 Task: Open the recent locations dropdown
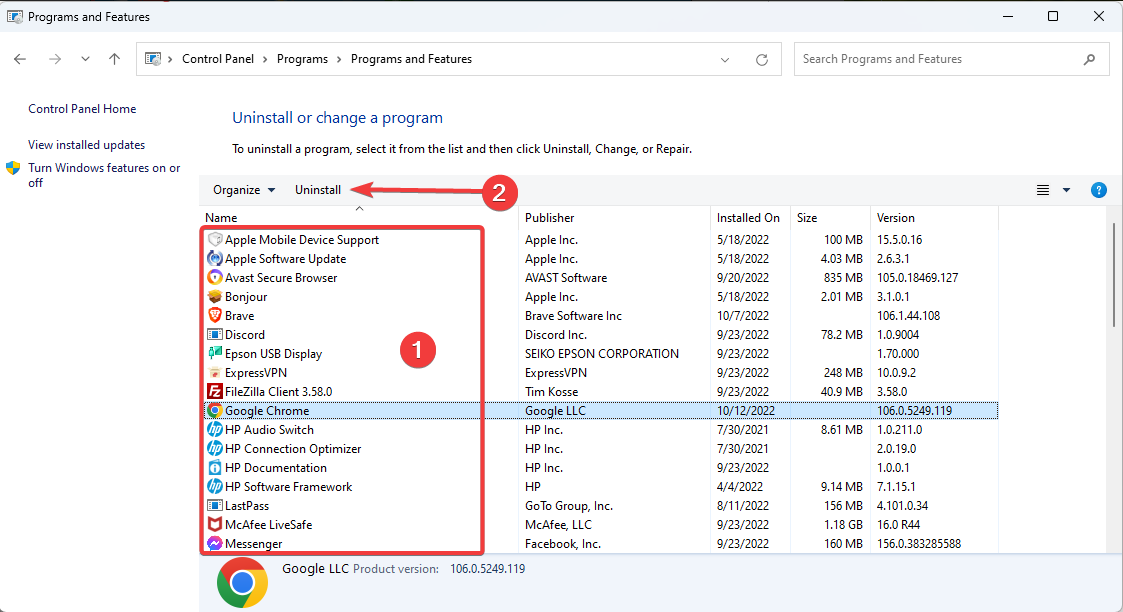tap(85, 59)
